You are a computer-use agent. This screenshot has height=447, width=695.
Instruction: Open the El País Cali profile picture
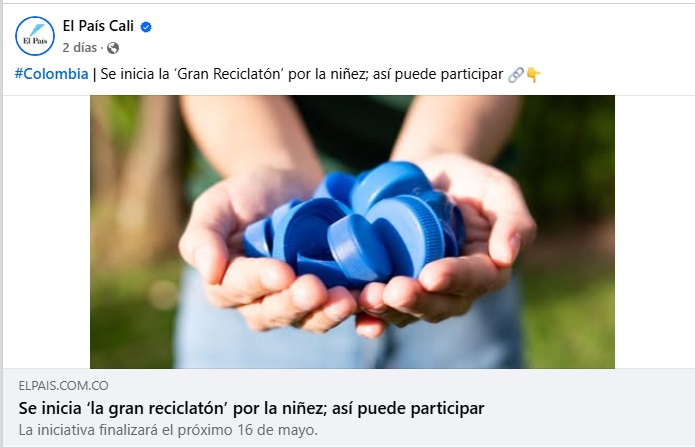point(35,36)
